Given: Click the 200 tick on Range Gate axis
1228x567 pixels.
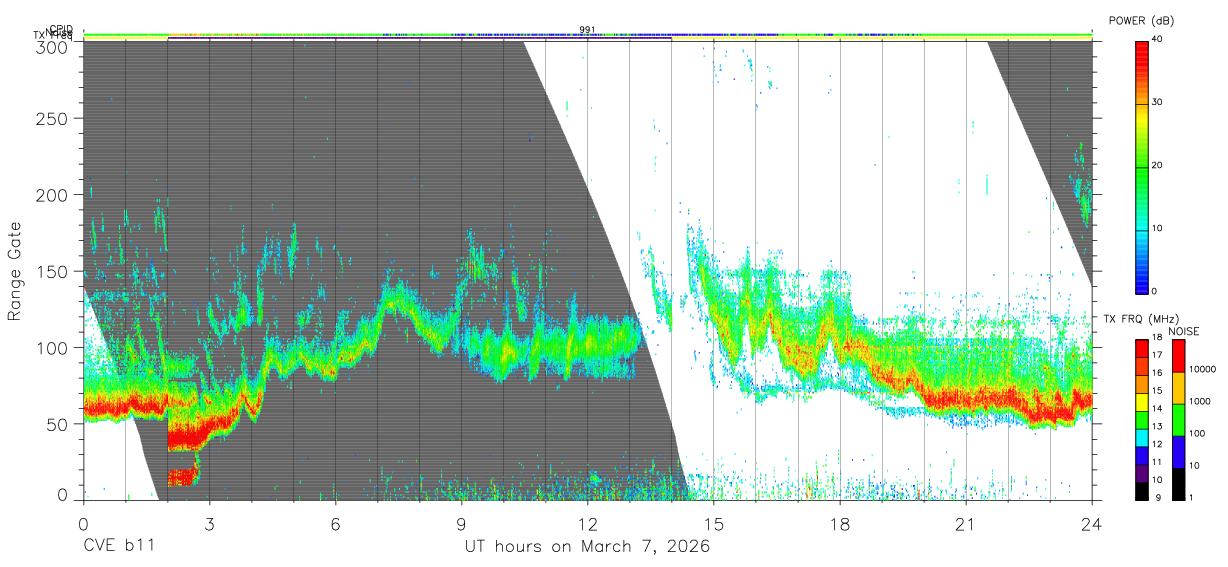Looking at the screenshot, I should point(54,195).
